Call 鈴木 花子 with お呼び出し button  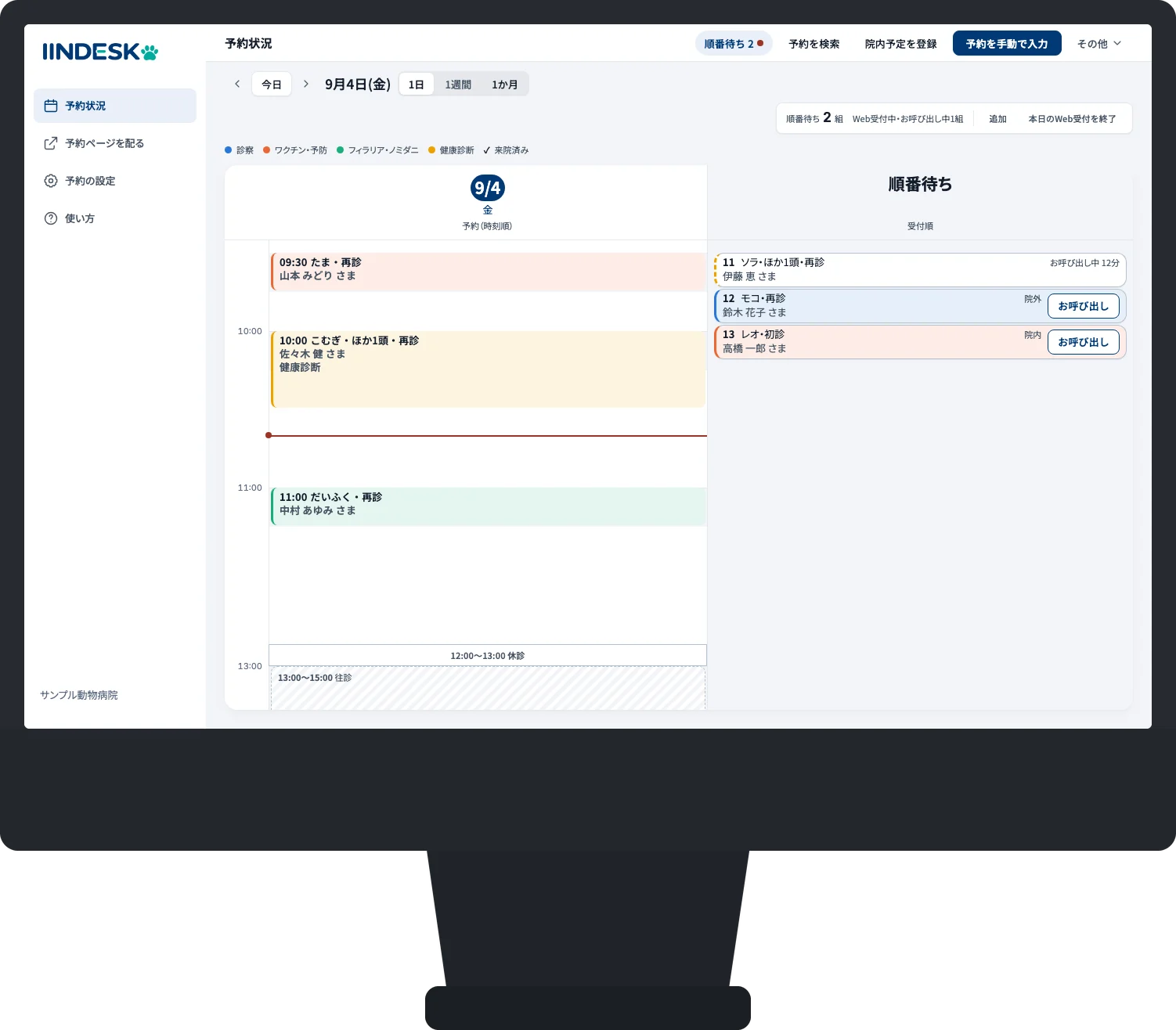point(1084,306)
